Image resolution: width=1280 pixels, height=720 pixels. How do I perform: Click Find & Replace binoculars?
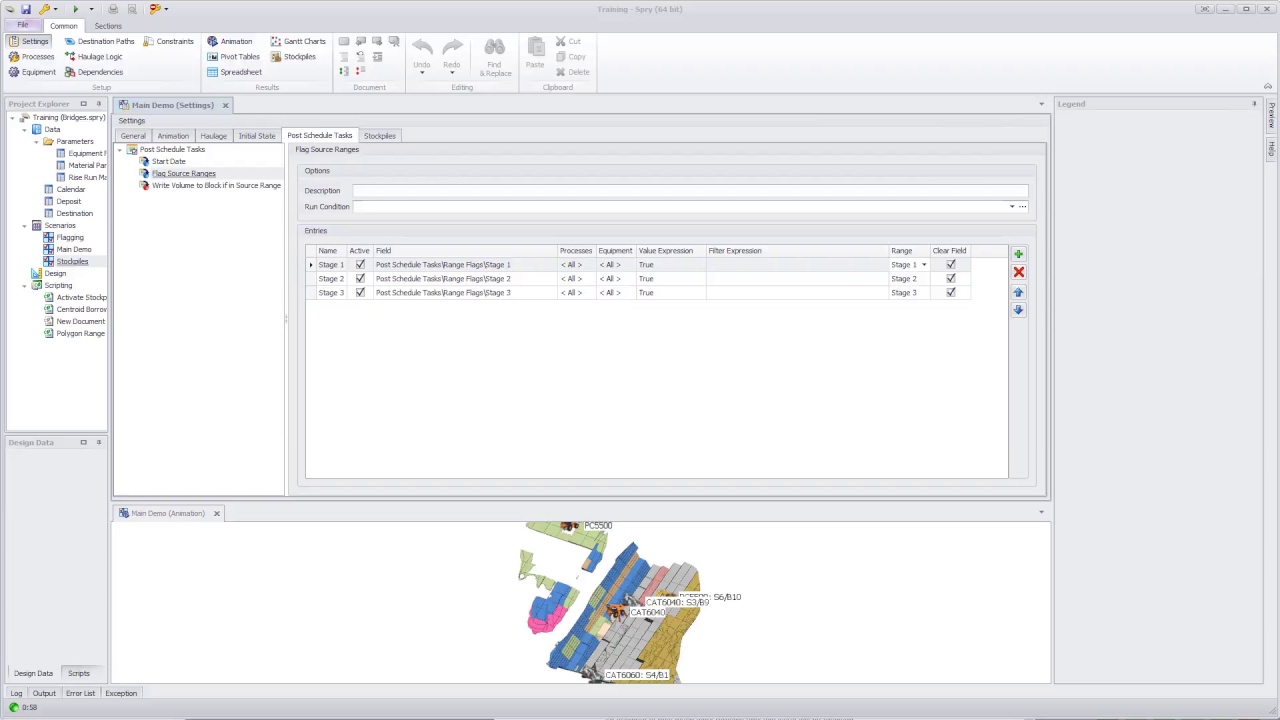494,57
